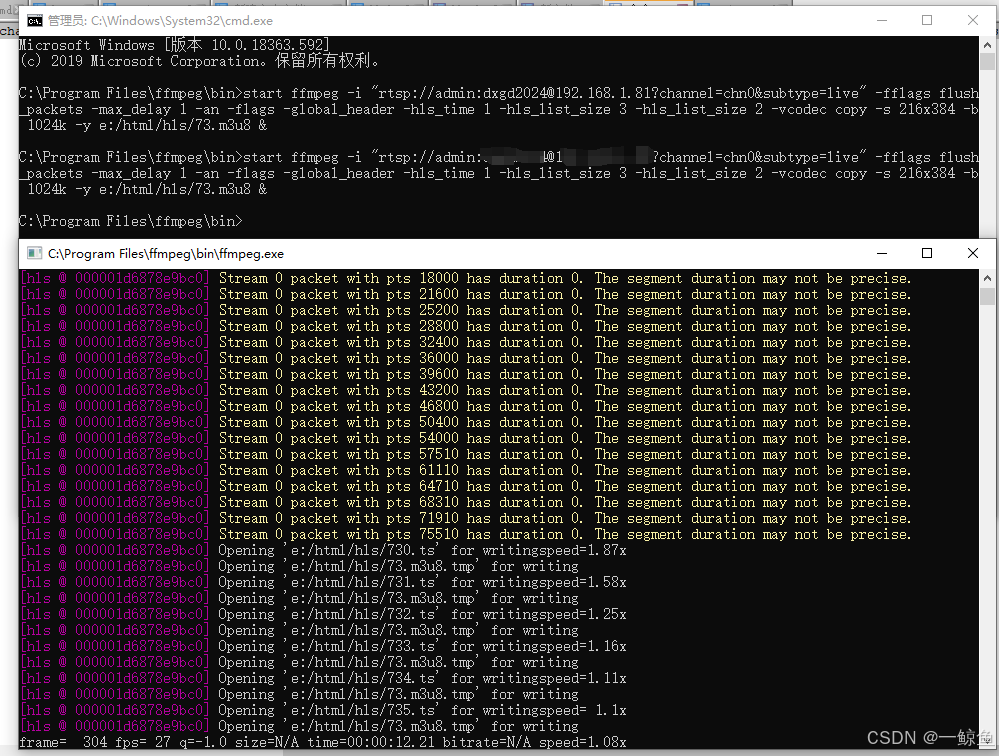Minimize the ffmpeg.exe console window
999x756 pixels.
[x=882, y=253]
